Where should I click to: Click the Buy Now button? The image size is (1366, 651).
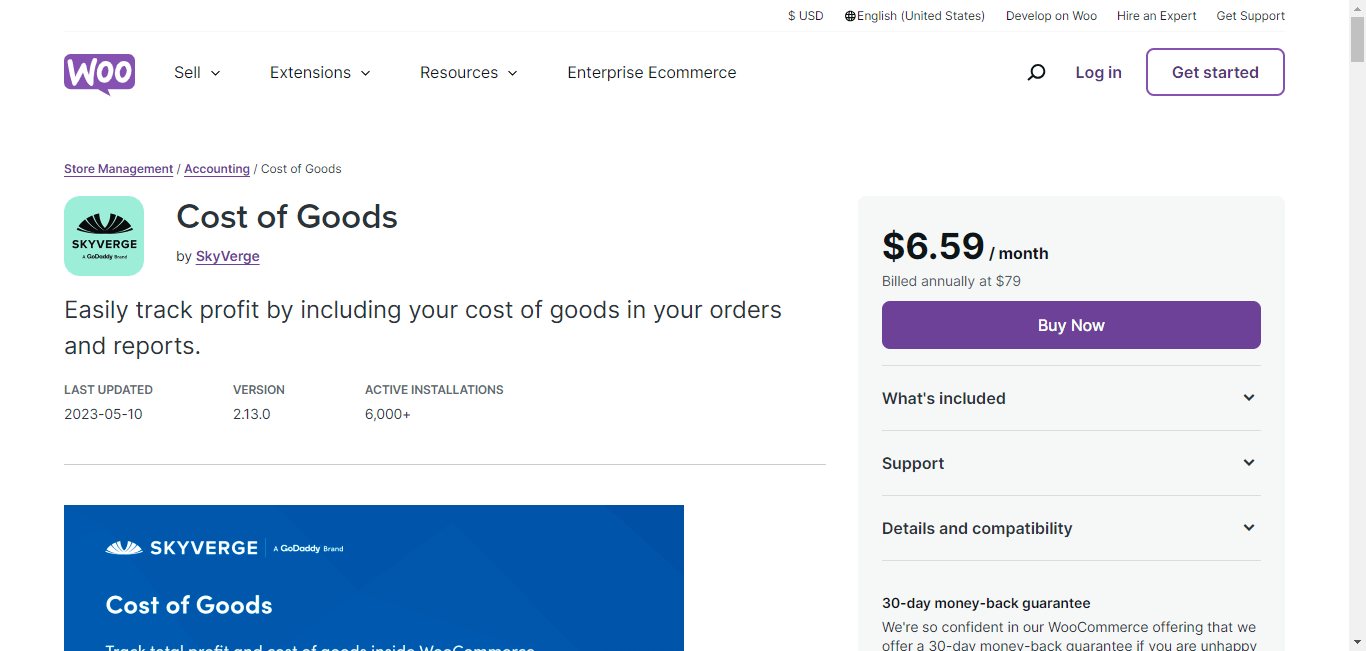tap(1071, 325)
